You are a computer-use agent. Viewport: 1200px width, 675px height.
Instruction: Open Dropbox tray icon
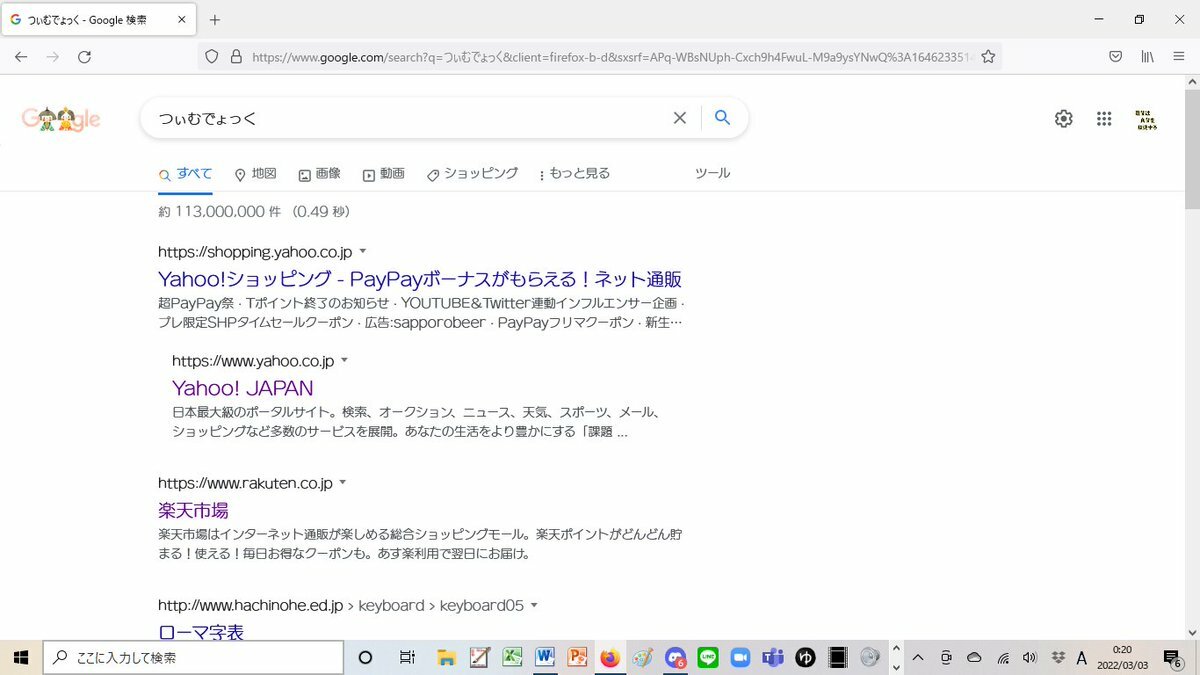coord(1058,658)
